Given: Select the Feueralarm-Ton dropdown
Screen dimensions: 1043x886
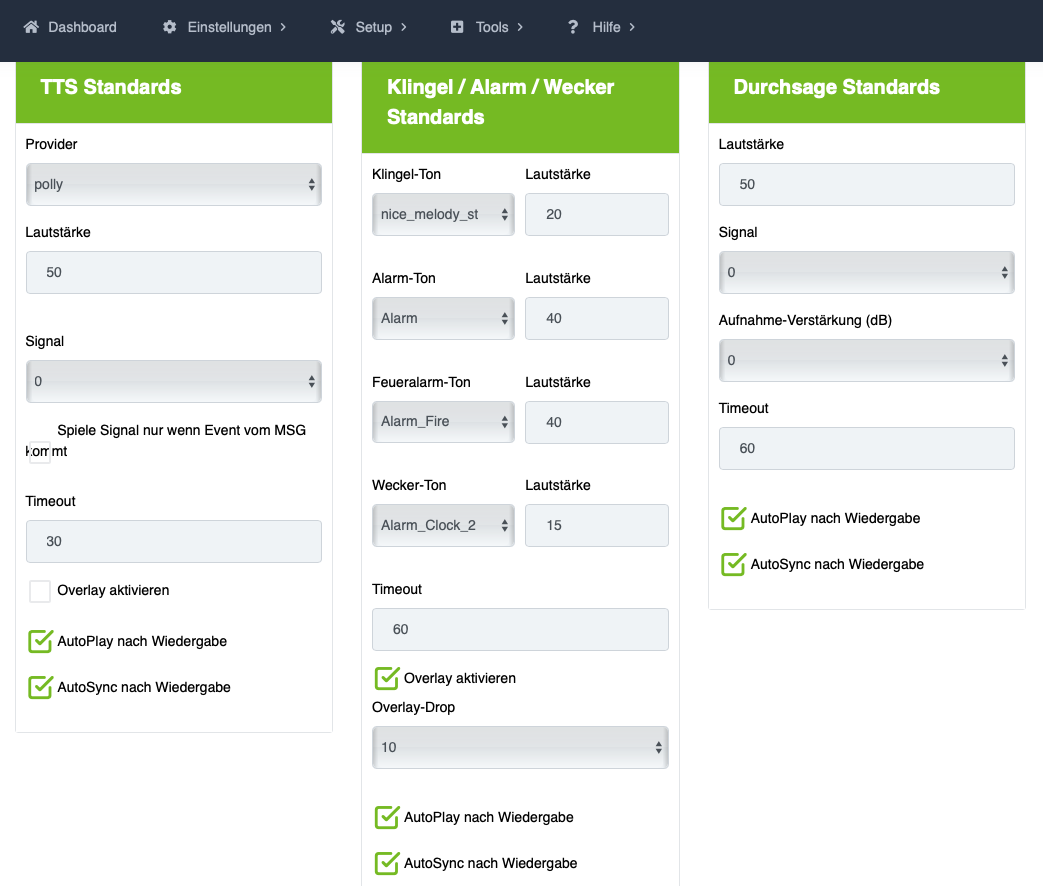Looking at the screenshot, I should [443, 422].
